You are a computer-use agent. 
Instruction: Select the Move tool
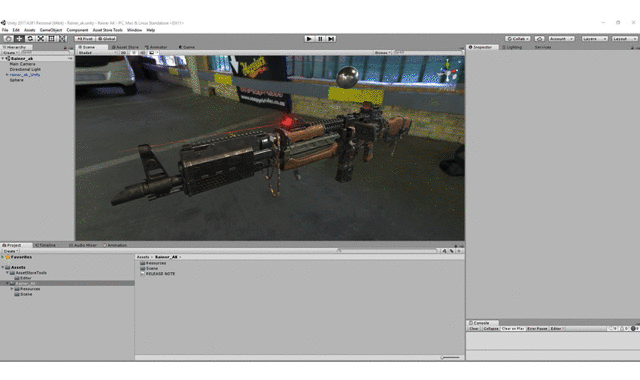[x=19, y=38]
